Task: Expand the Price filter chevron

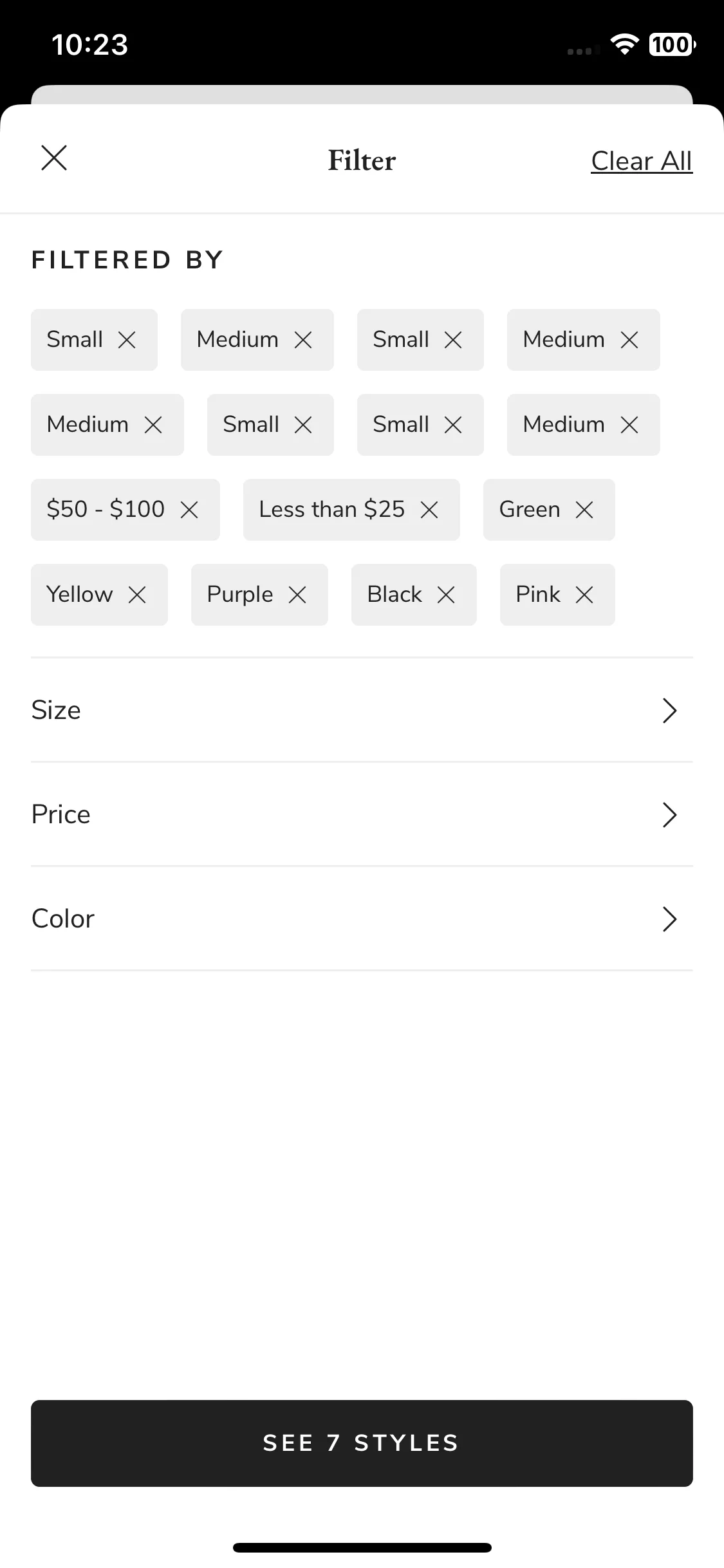Action: [x=670, y=815]
